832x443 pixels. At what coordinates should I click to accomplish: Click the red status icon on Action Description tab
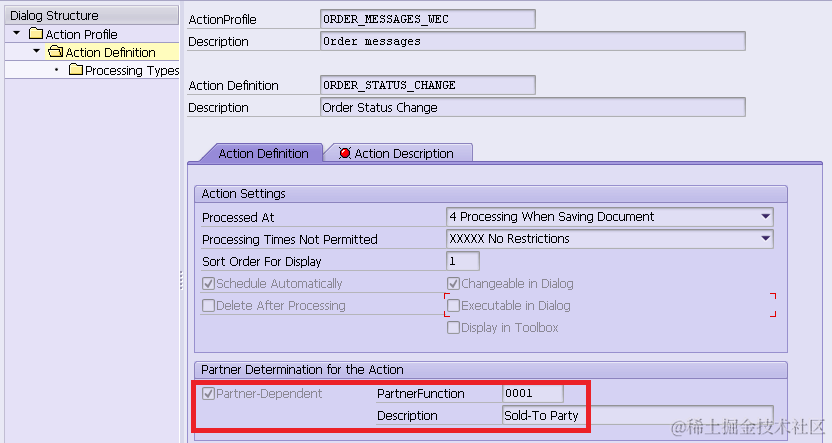pos(345,153)
